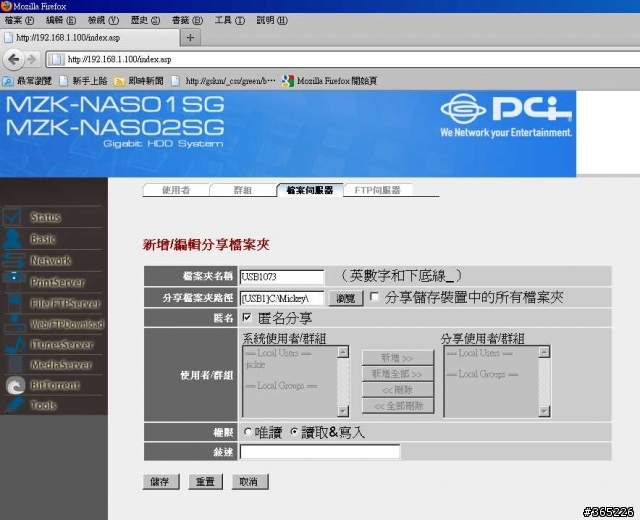
Task: Click the Firefox URL address bar
Action: tap(343, 60)
